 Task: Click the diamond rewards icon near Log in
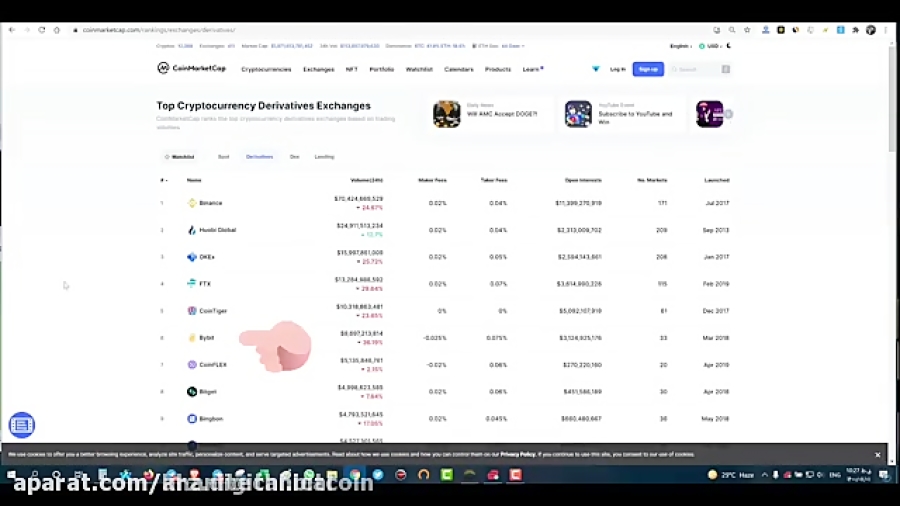pyautogui.click(x=595, y=69)
